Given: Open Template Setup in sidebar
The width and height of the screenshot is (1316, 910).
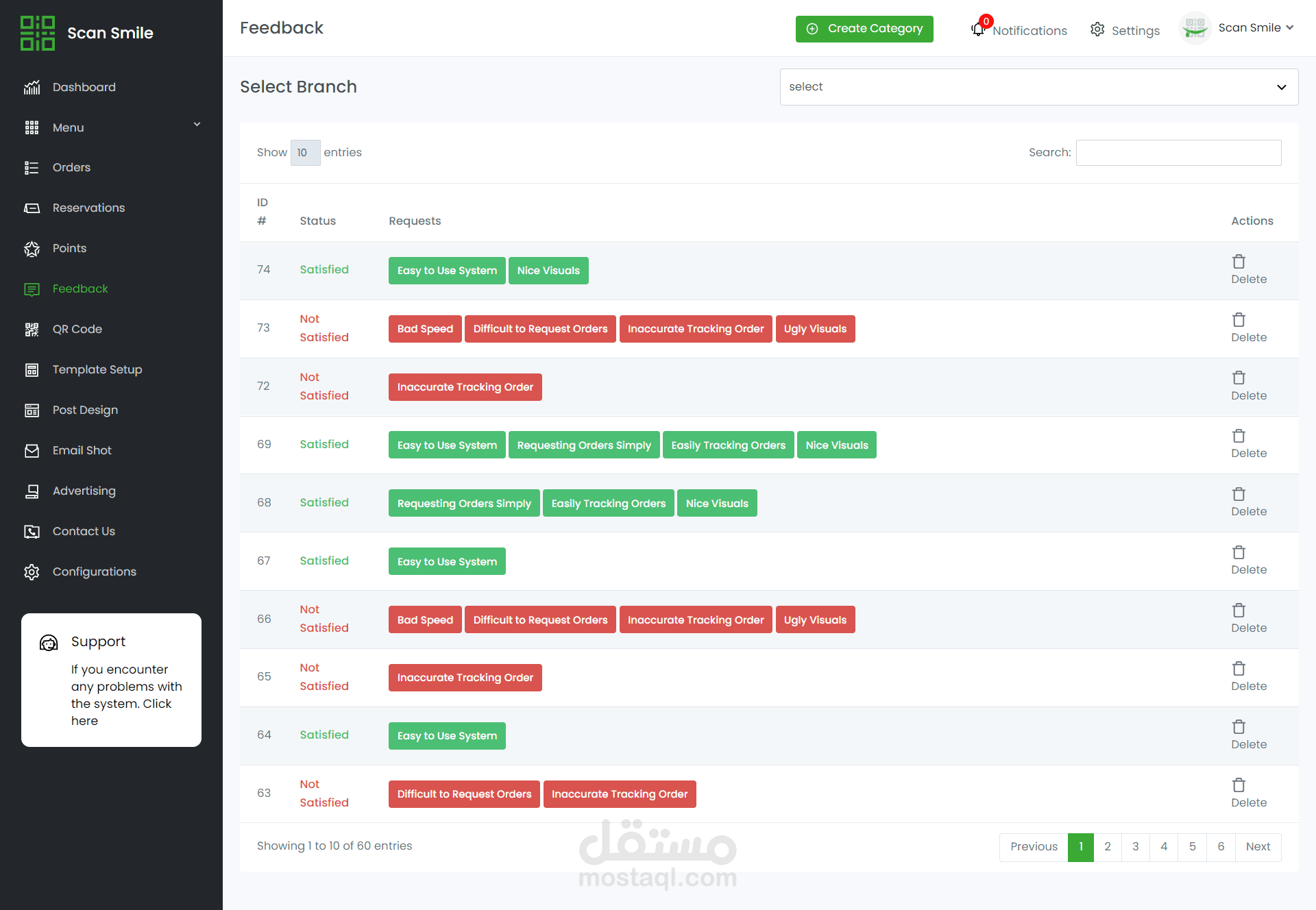Looking at the screenshot, I should (x=97, y=370).
